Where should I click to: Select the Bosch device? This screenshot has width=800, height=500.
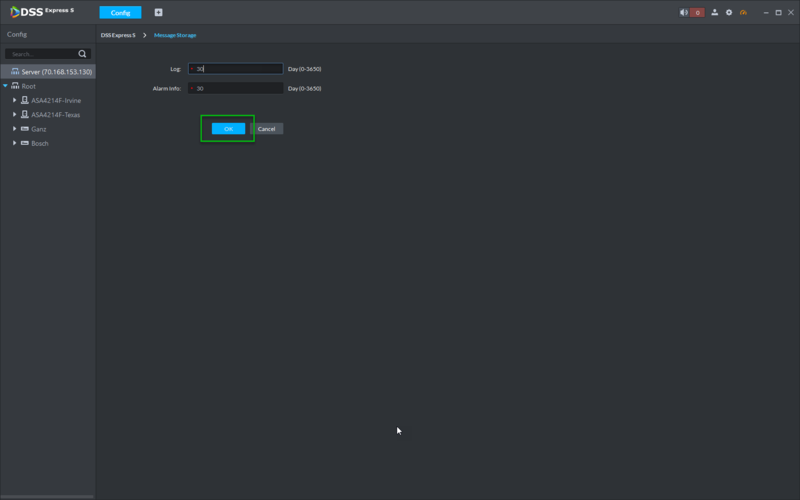click(40, 143)
